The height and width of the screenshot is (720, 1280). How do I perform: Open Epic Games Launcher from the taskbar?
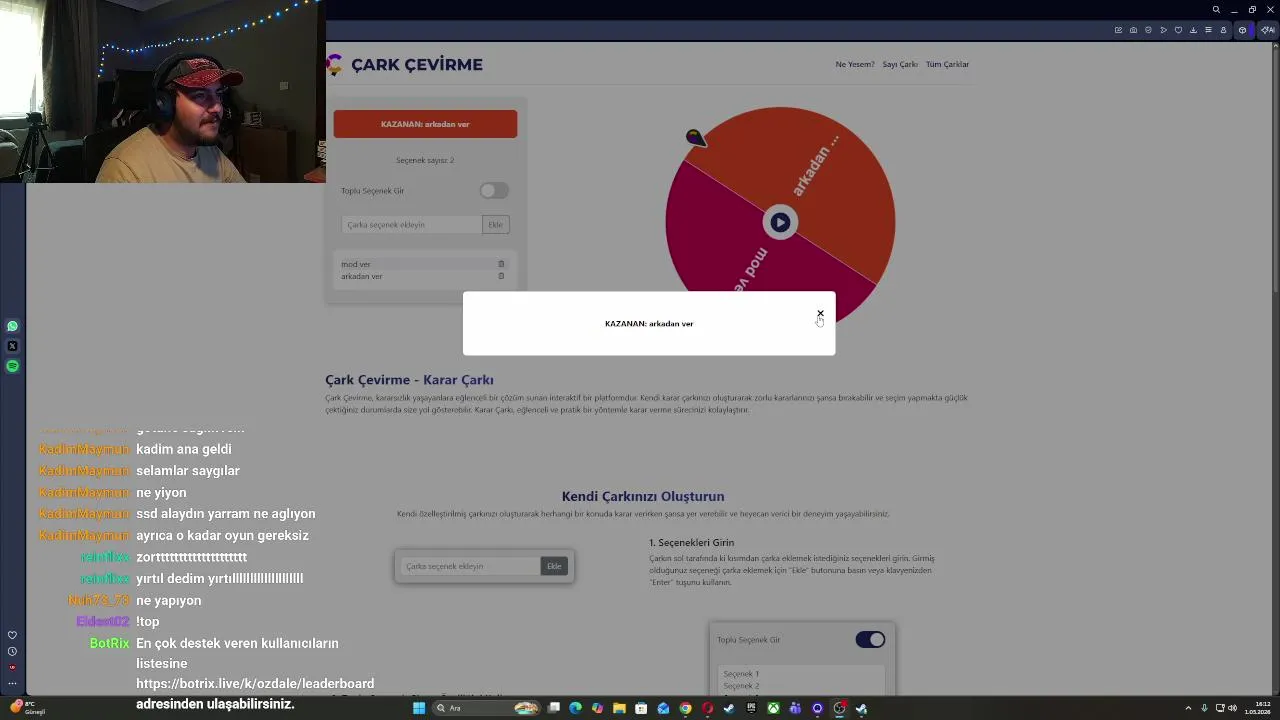(751, 708)
